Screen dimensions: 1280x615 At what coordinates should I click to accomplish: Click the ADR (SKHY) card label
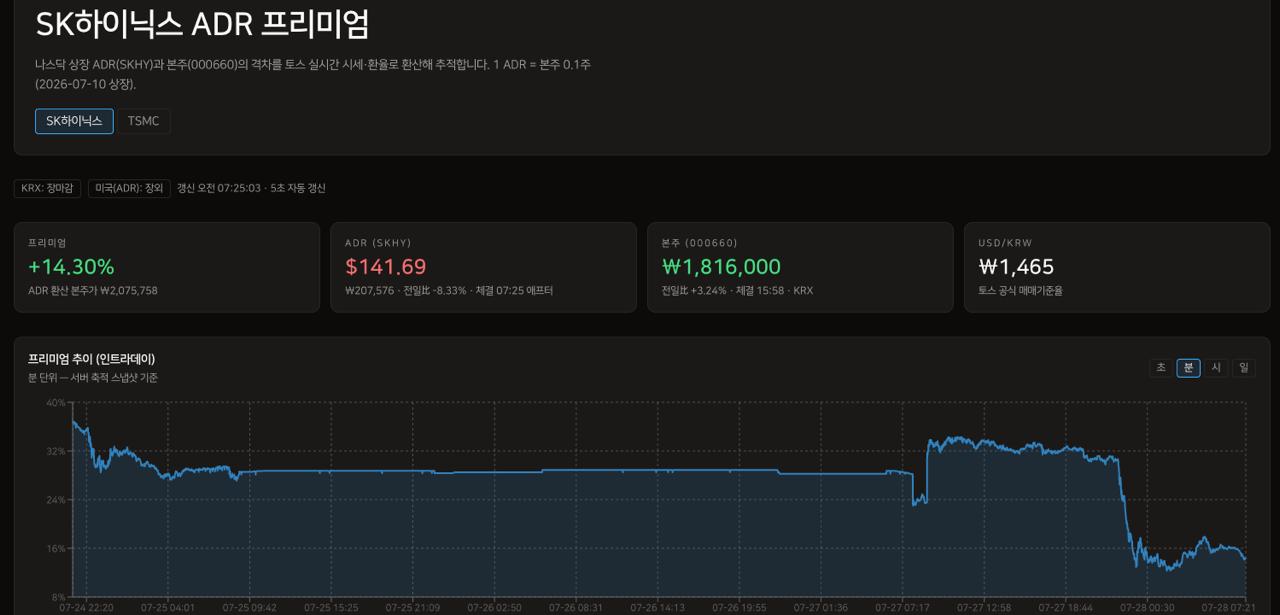(378, 243)
